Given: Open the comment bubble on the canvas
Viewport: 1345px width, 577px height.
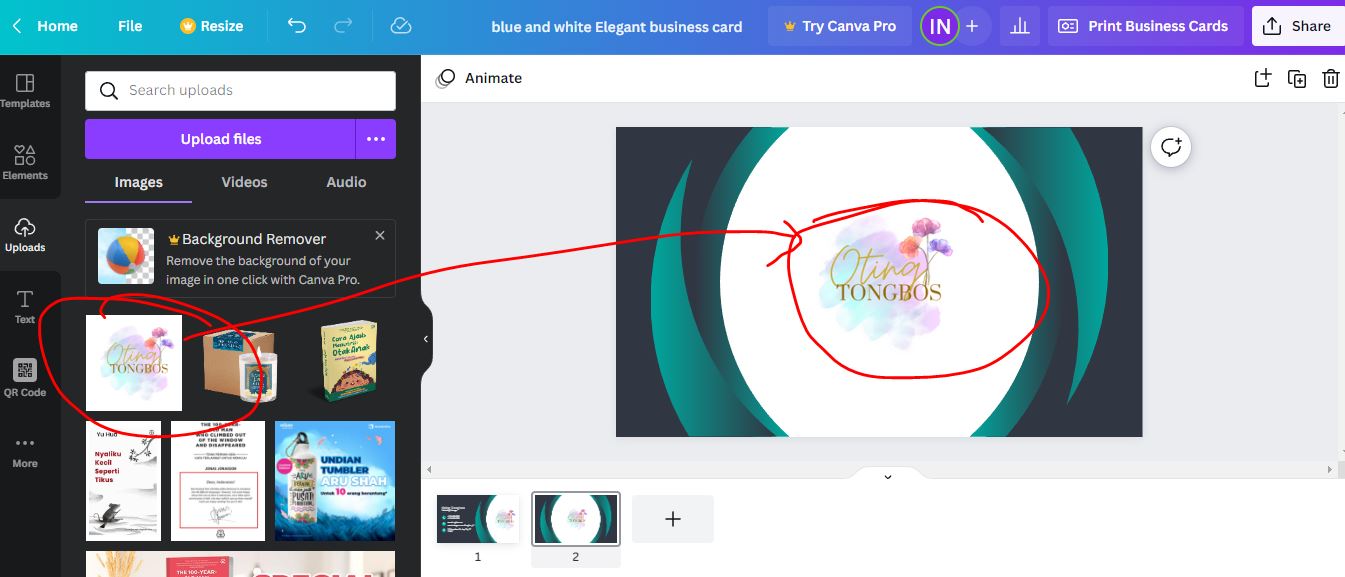Looking at the screenshot, I should coord(1170,147).
